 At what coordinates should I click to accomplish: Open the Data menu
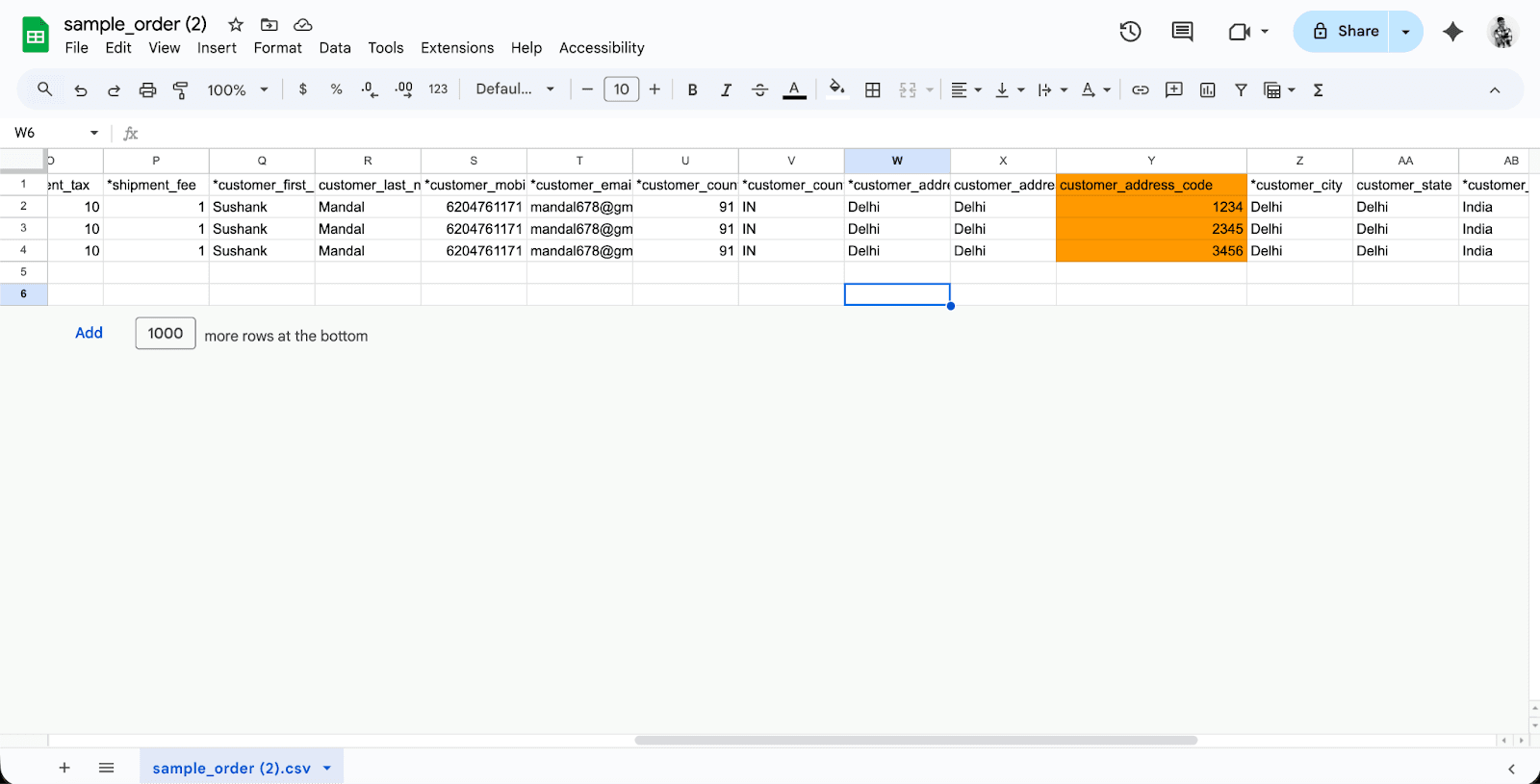point(335,48)
